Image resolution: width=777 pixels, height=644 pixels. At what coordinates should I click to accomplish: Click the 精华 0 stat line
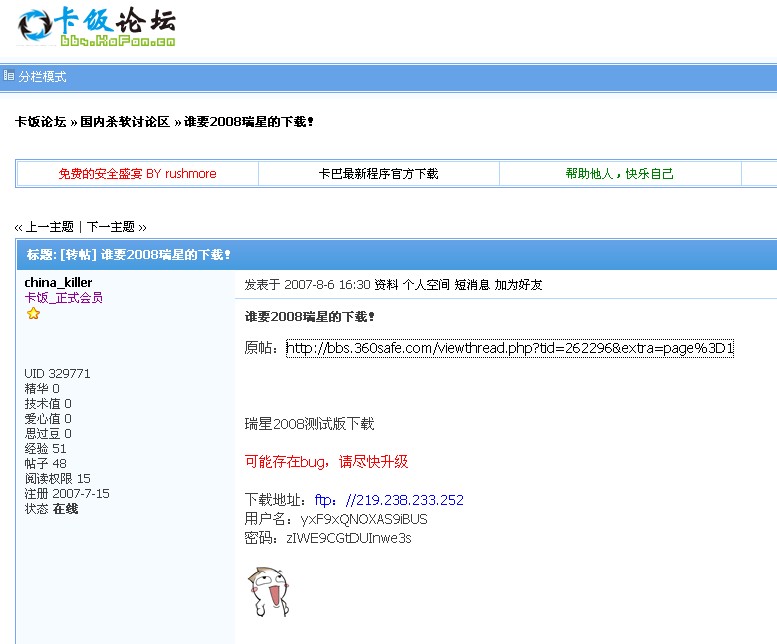(x=42, y=388)
